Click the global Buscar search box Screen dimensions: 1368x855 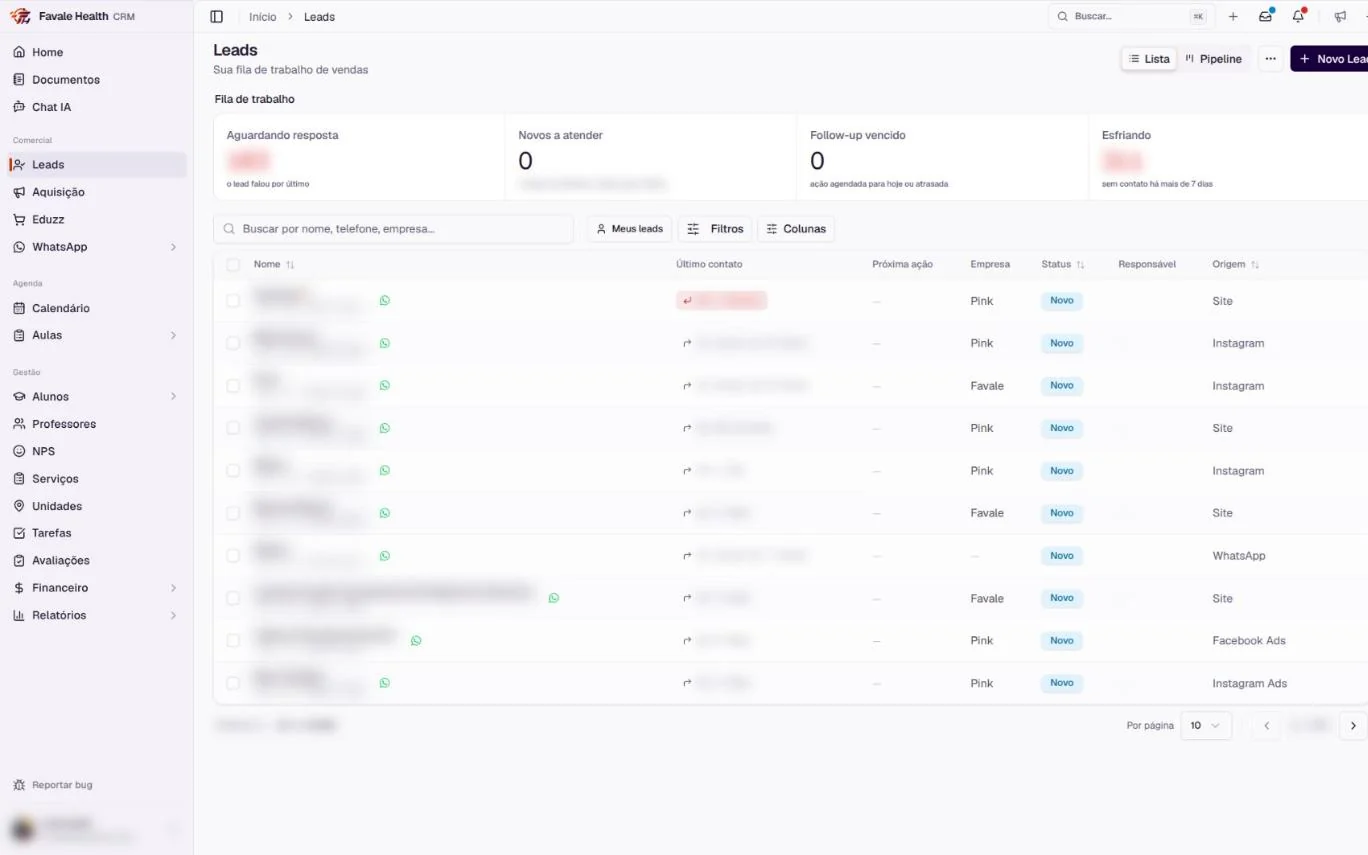pyautogui.click(x=1132, y=17)
